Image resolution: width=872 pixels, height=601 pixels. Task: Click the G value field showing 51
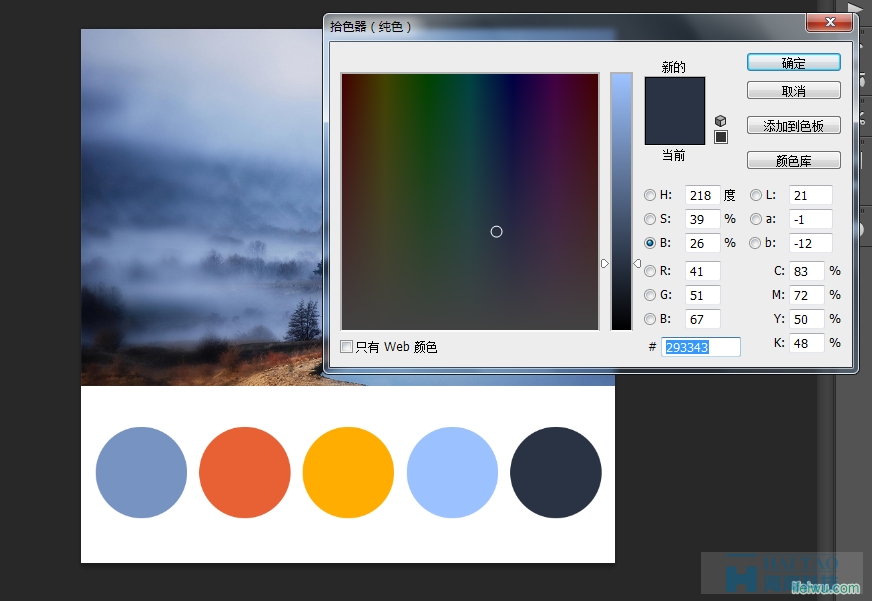[x=702, y=295]
